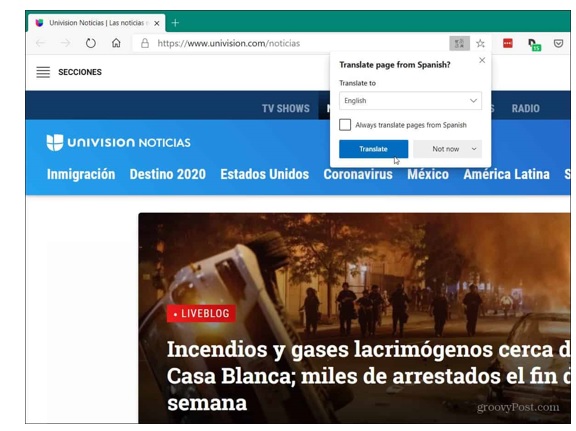This screenshot has height=431, width=576.
Task: Open the Coronavirus section
Action: (358, 174)
